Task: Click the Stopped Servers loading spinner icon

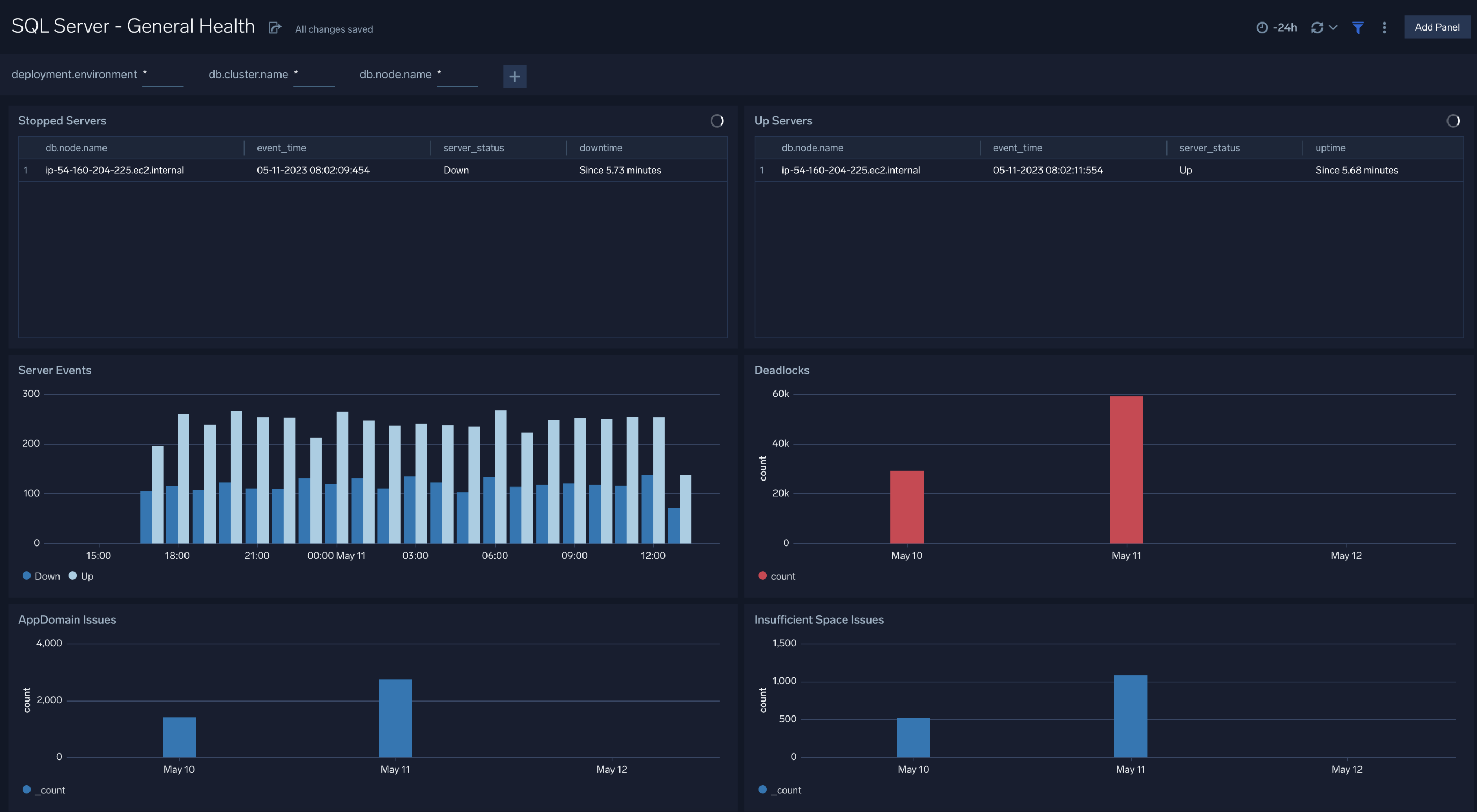Action: coord(717,121)
